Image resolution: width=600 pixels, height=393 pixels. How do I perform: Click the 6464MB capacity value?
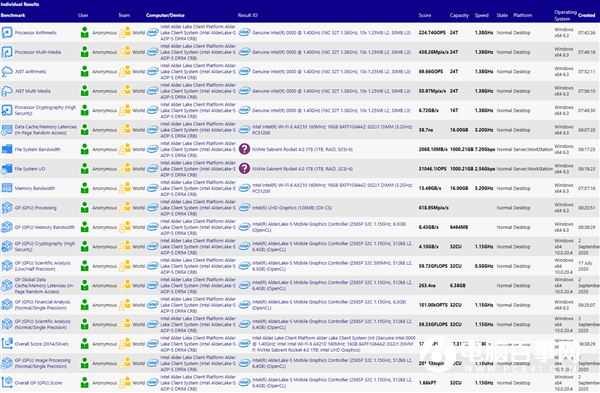[458, 227]
